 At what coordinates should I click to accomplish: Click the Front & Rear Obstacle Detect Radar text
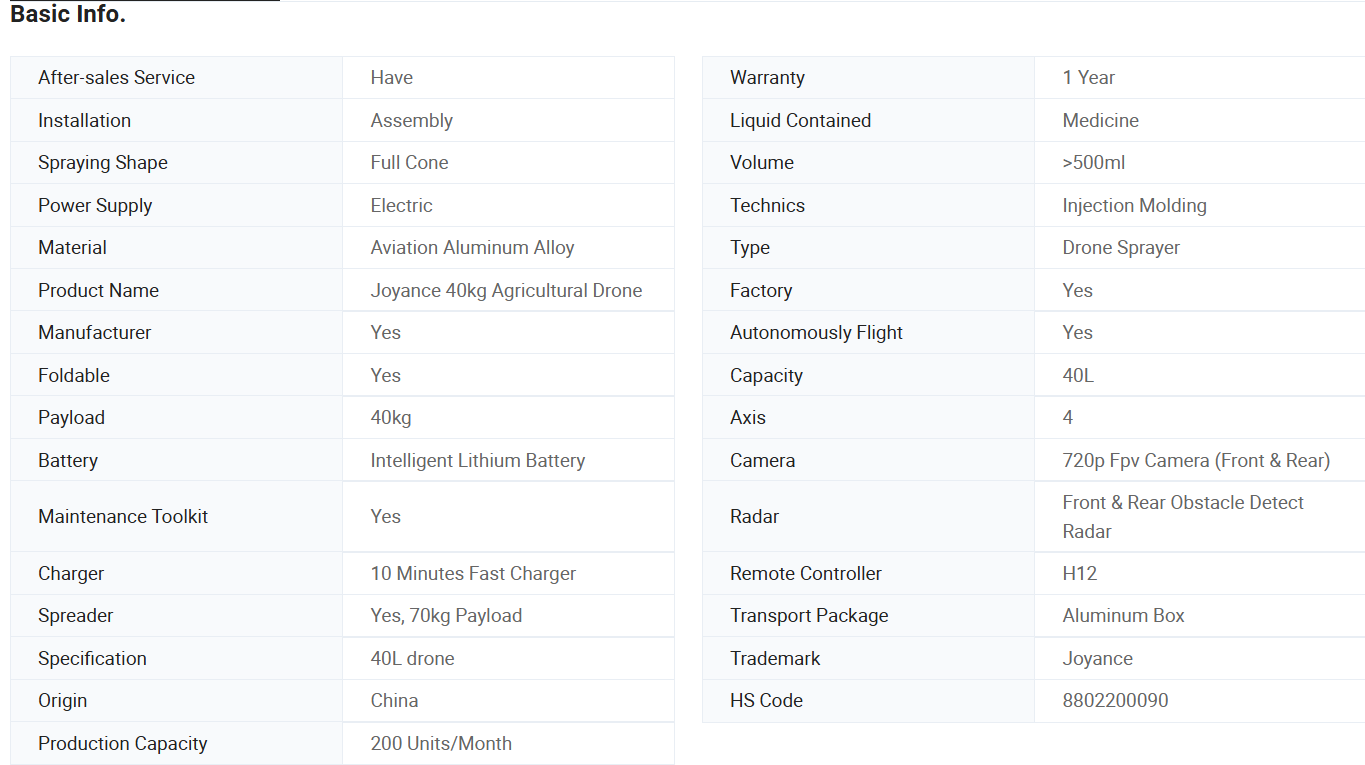coord(1183,516)
